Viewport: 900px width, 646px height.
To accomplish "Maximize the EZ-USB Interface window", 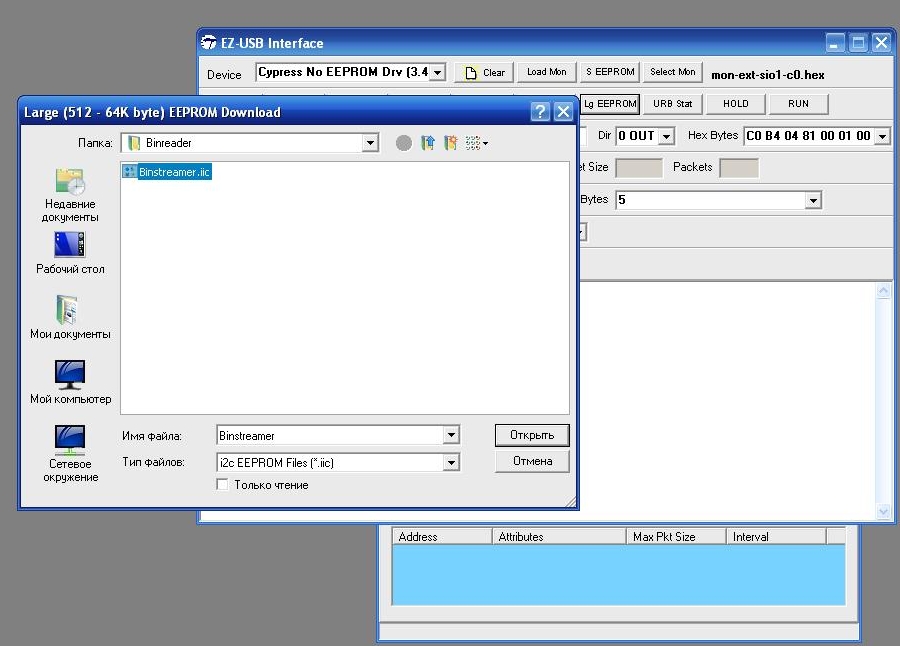I will [858, 43].
